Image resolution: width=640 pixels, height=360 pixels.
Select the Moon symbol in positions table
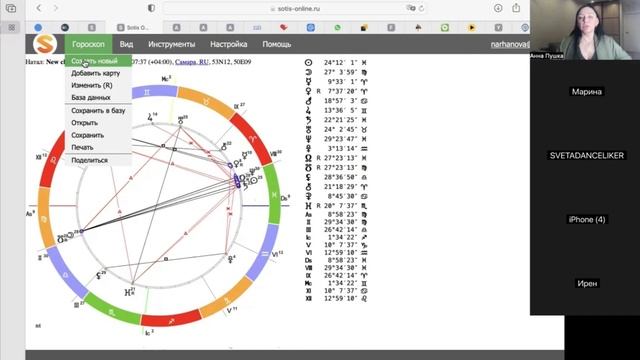click(309, 72)
